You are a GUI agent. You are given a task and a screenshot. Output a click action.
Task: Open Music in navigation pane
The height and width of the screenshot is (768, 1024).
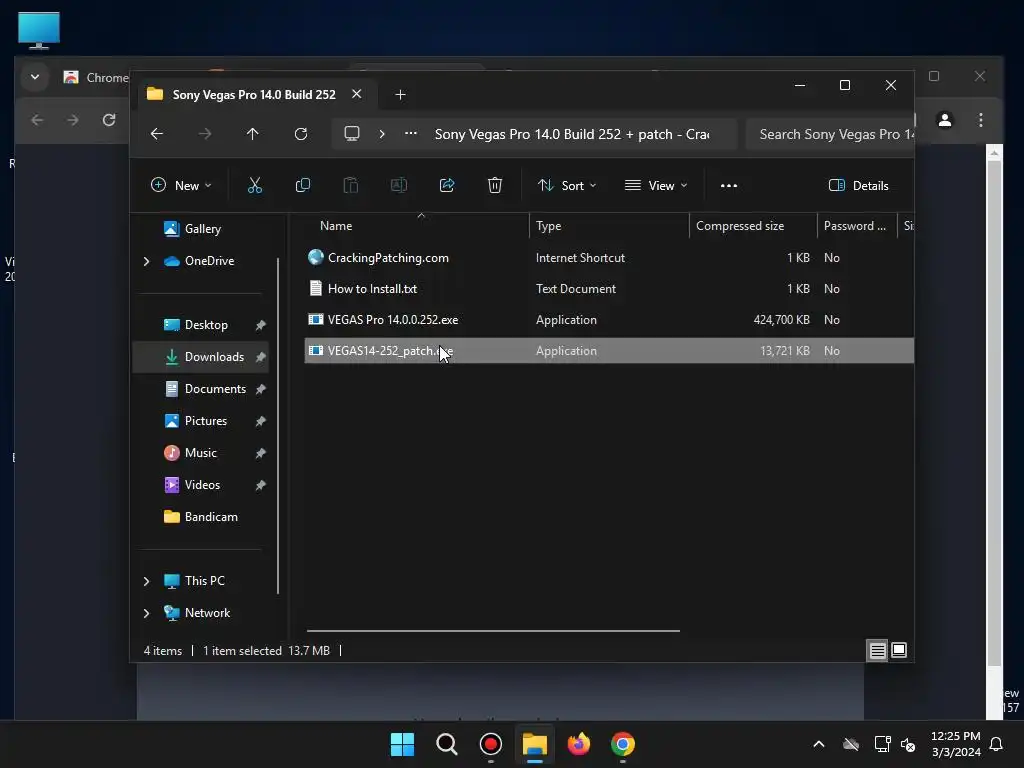coord(201,453)
